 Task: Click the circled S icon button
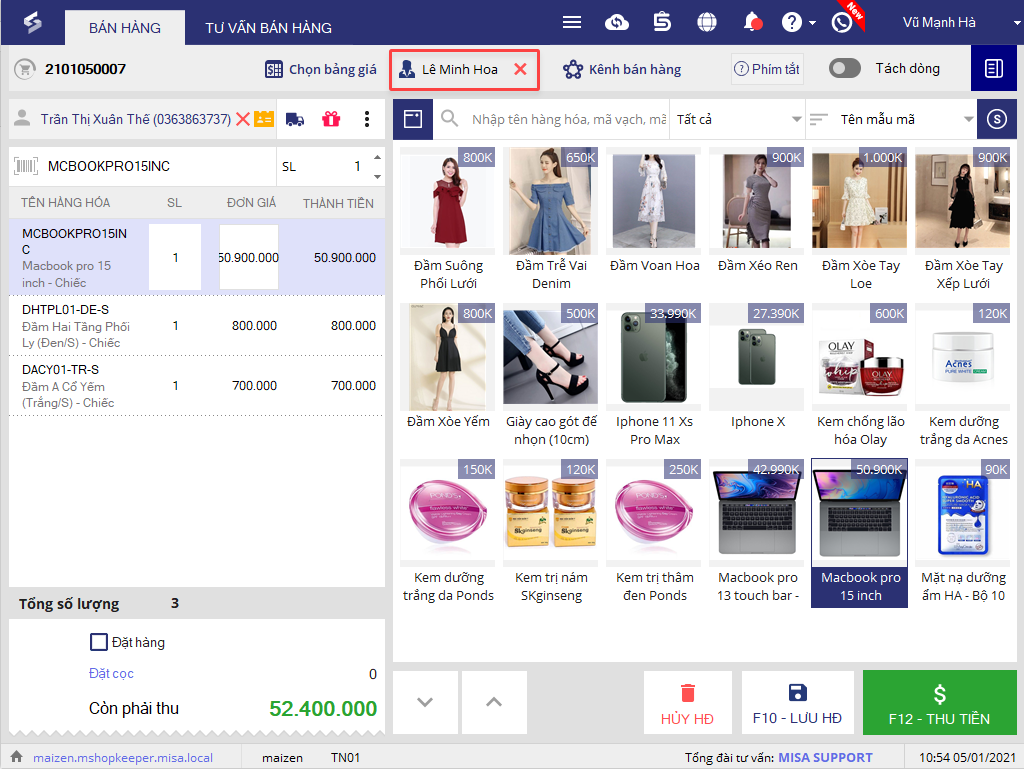[997, 119]
